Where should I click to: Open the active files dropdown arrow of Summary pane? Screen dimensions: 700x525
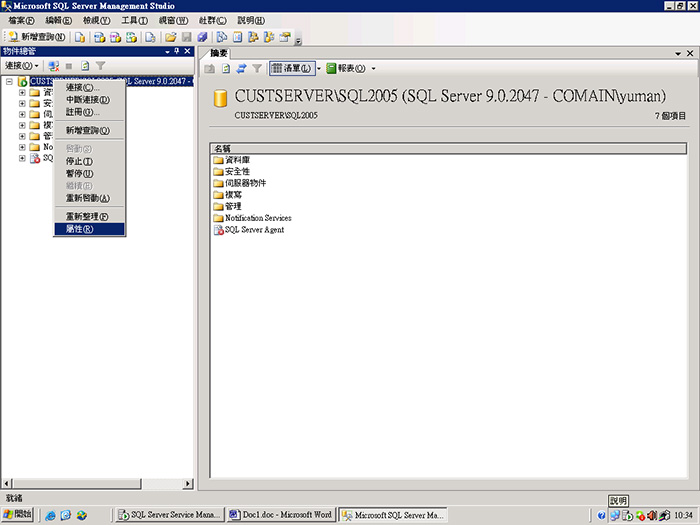[678, 54]
